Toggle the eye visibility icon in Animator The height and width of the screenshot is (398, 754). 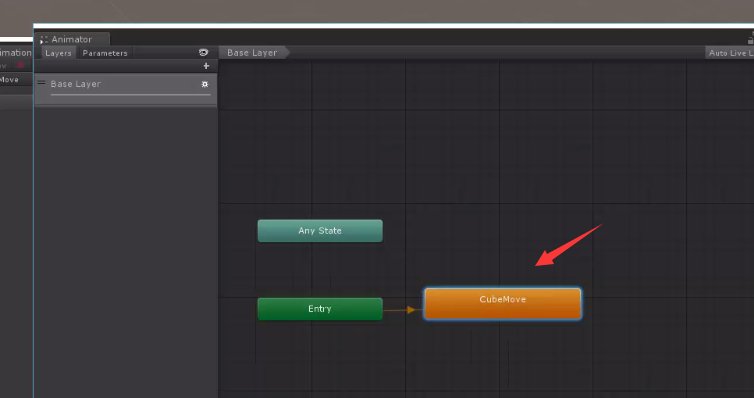coord(203,52)
